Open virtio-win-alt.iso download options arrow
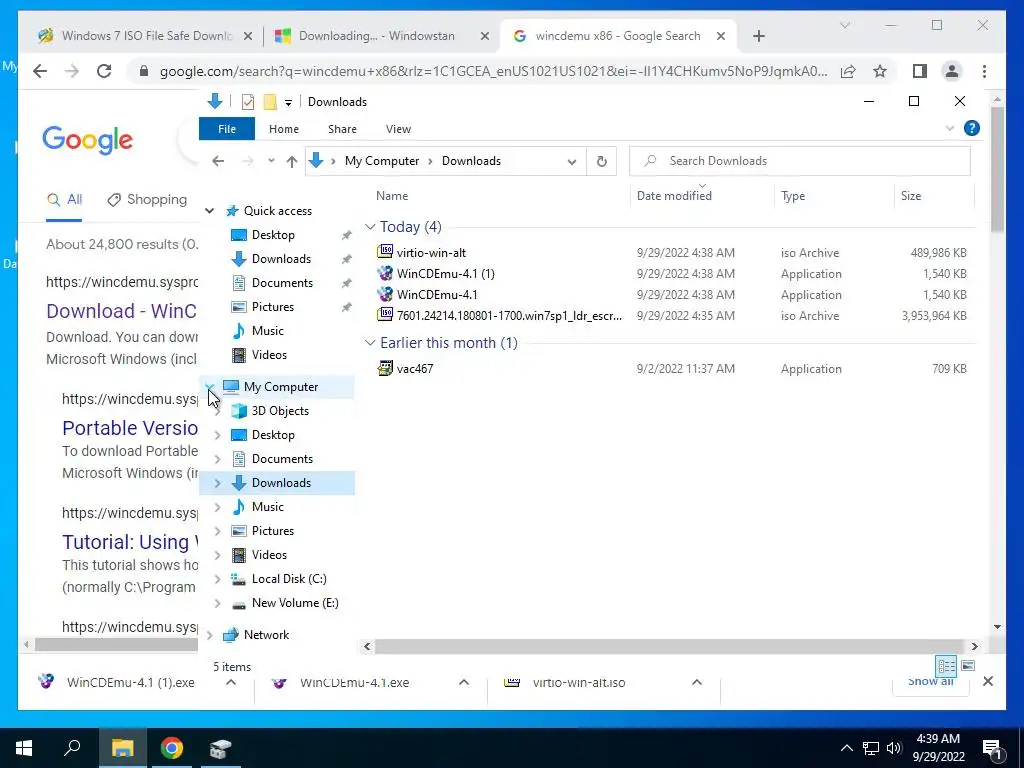The height and width of the screenshot is (768, 1024). click(x=696, y=682)
